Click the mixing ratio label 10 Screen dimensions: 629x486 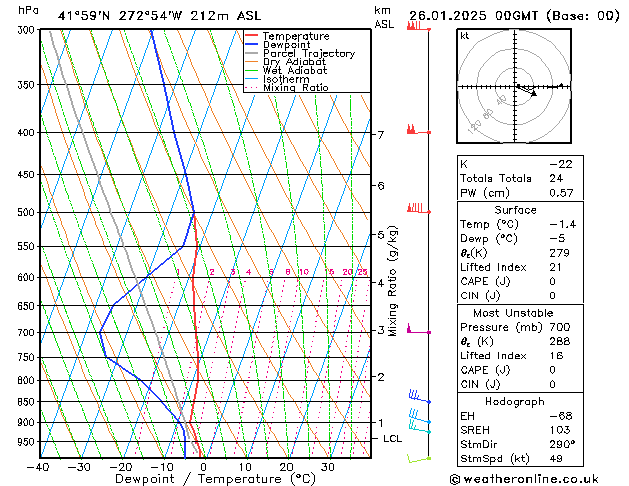304,272
